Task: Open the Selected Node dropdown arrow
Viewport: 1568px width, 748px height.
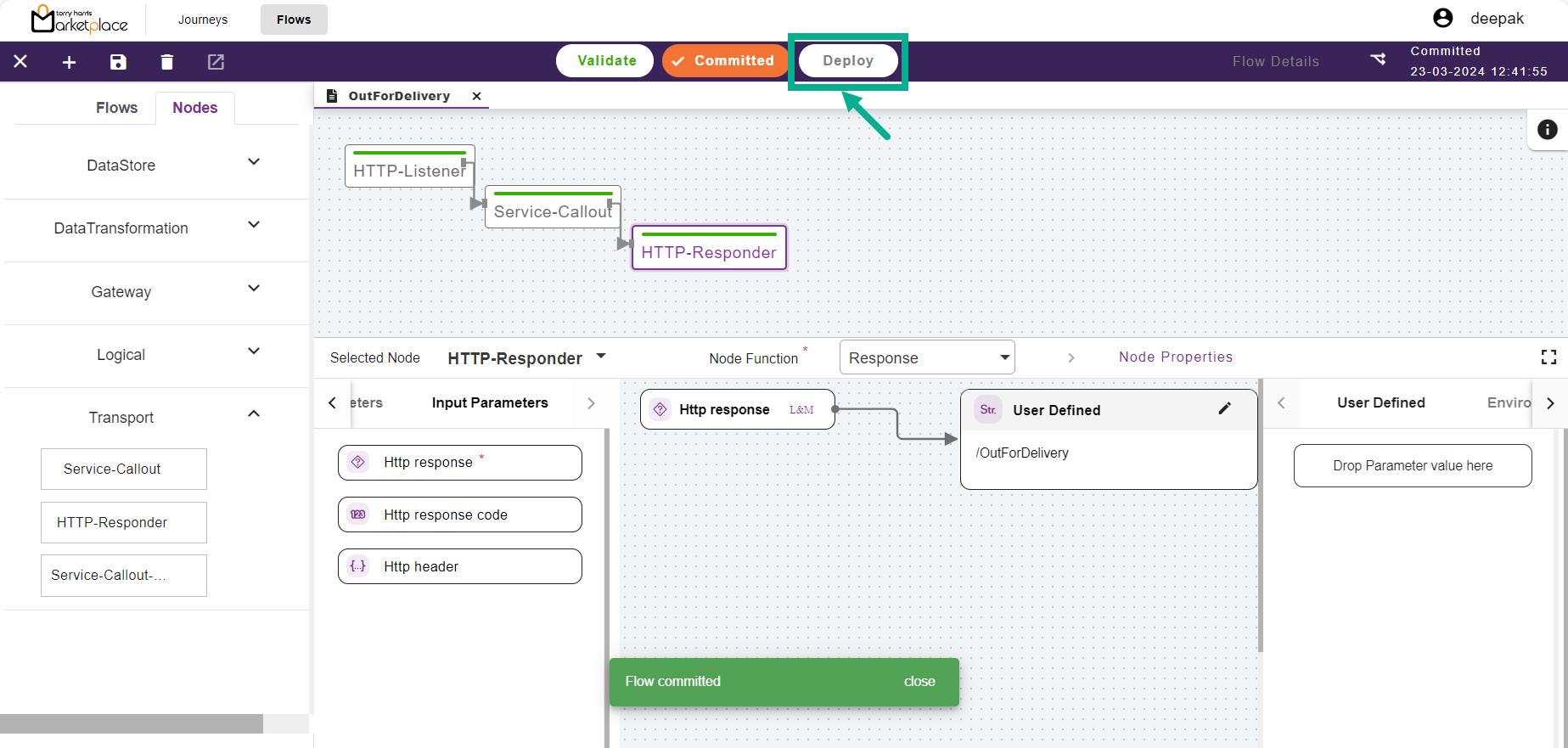Action: (601, 357)
